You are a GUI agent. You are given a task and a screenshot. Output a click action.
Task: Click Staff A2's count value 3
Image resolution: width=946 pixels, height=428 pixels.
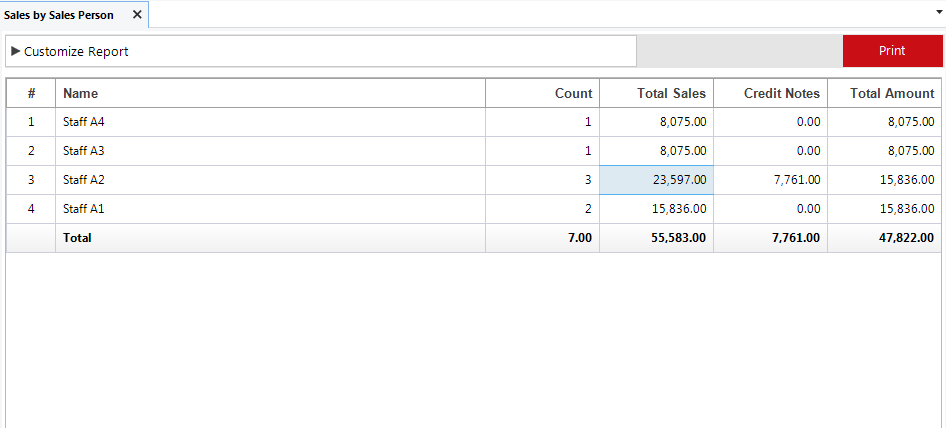542,180
